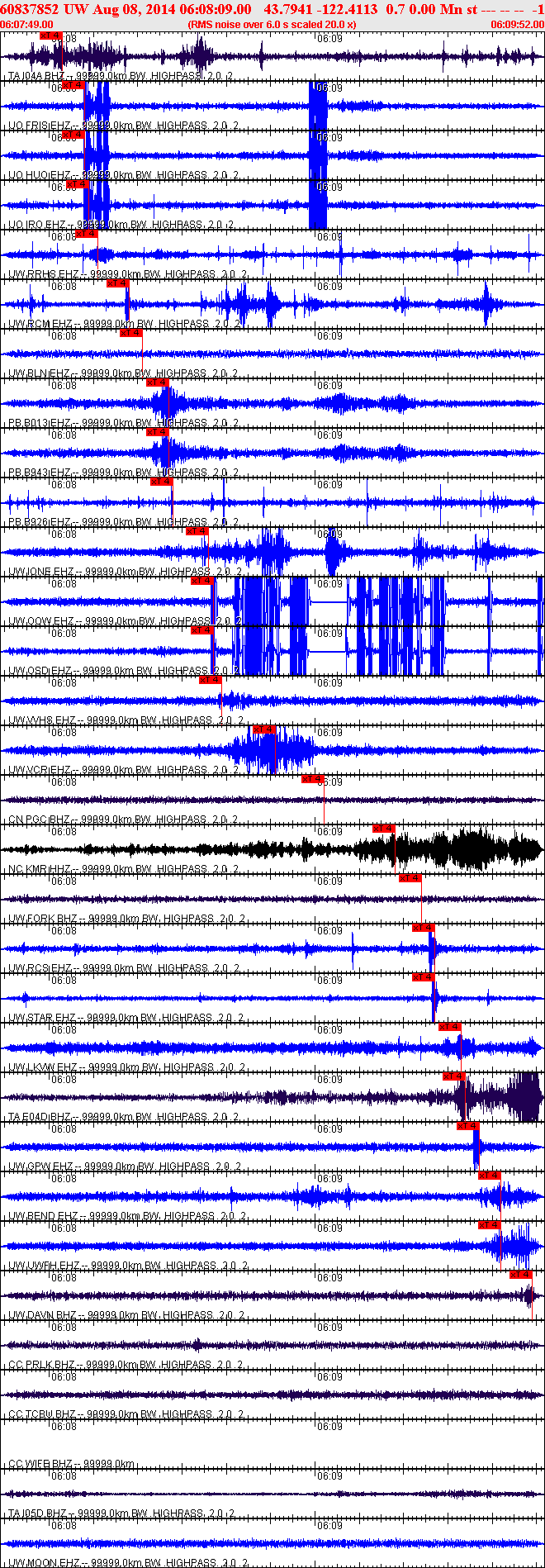Click the red pick flag on UW.RRHS trace

click(x=87, y=234)
